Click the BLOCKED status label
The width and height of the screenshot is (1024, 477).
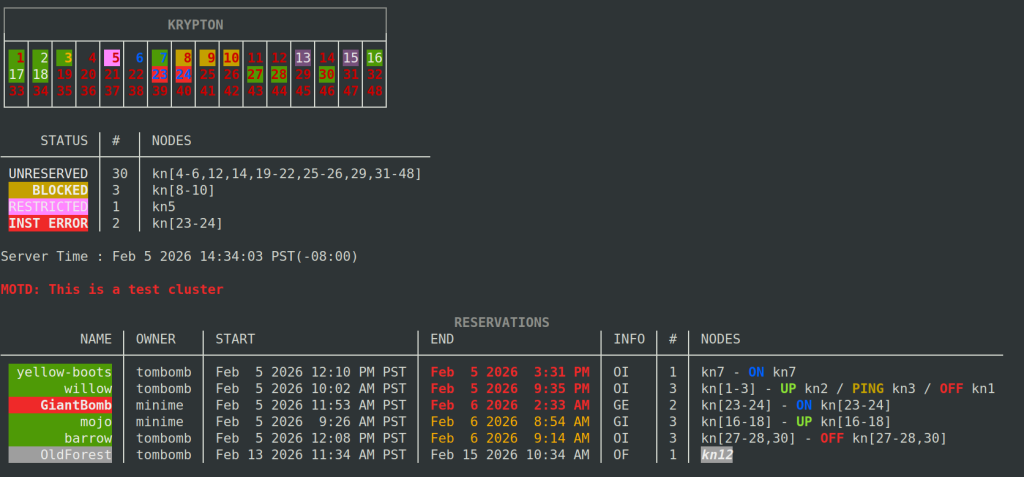49,190
